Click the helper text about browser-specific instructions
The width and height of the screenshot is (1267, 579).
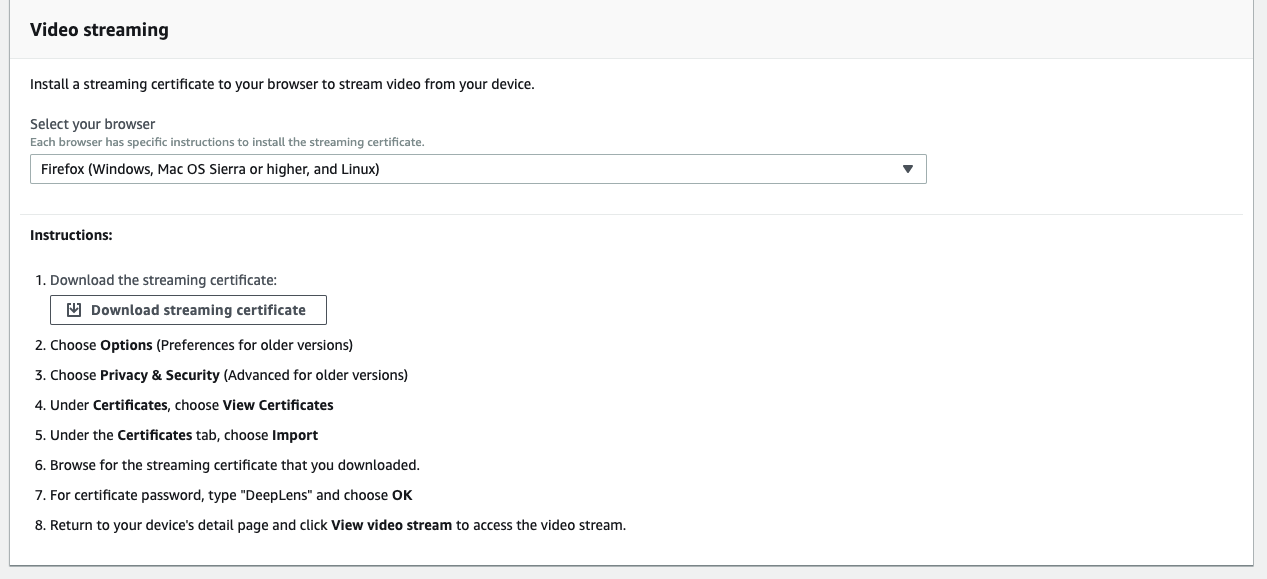click(x=227, y=142)
